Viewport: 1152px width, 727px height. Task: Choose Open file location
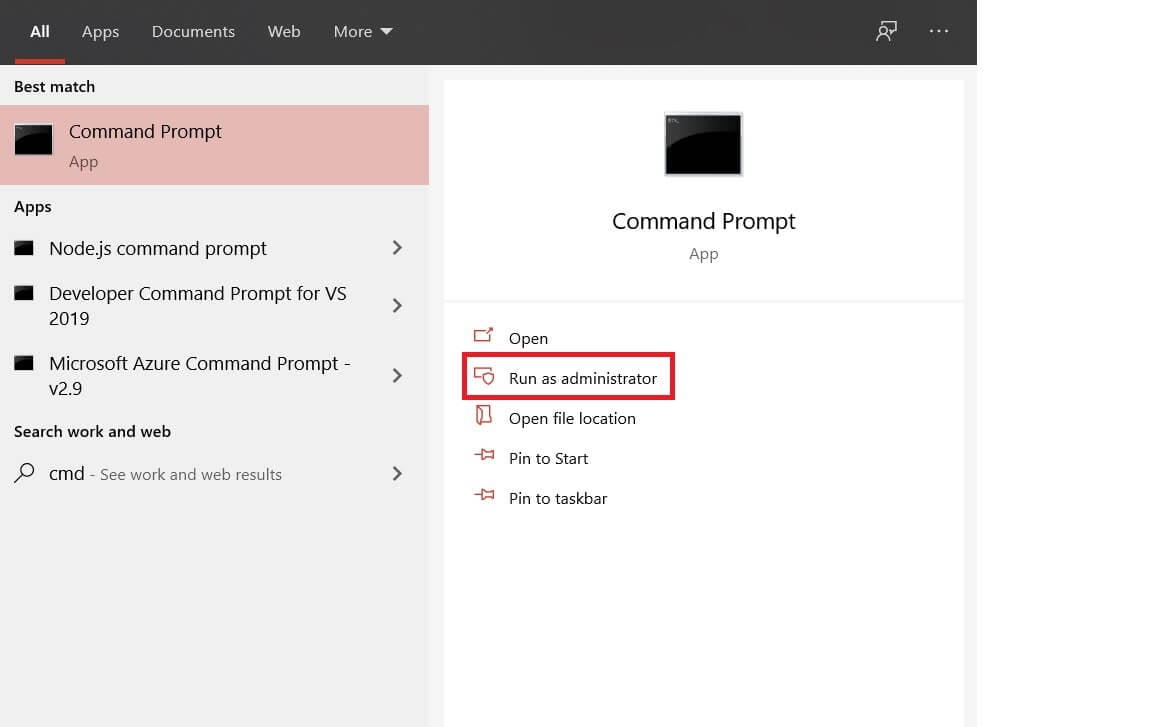572,419
